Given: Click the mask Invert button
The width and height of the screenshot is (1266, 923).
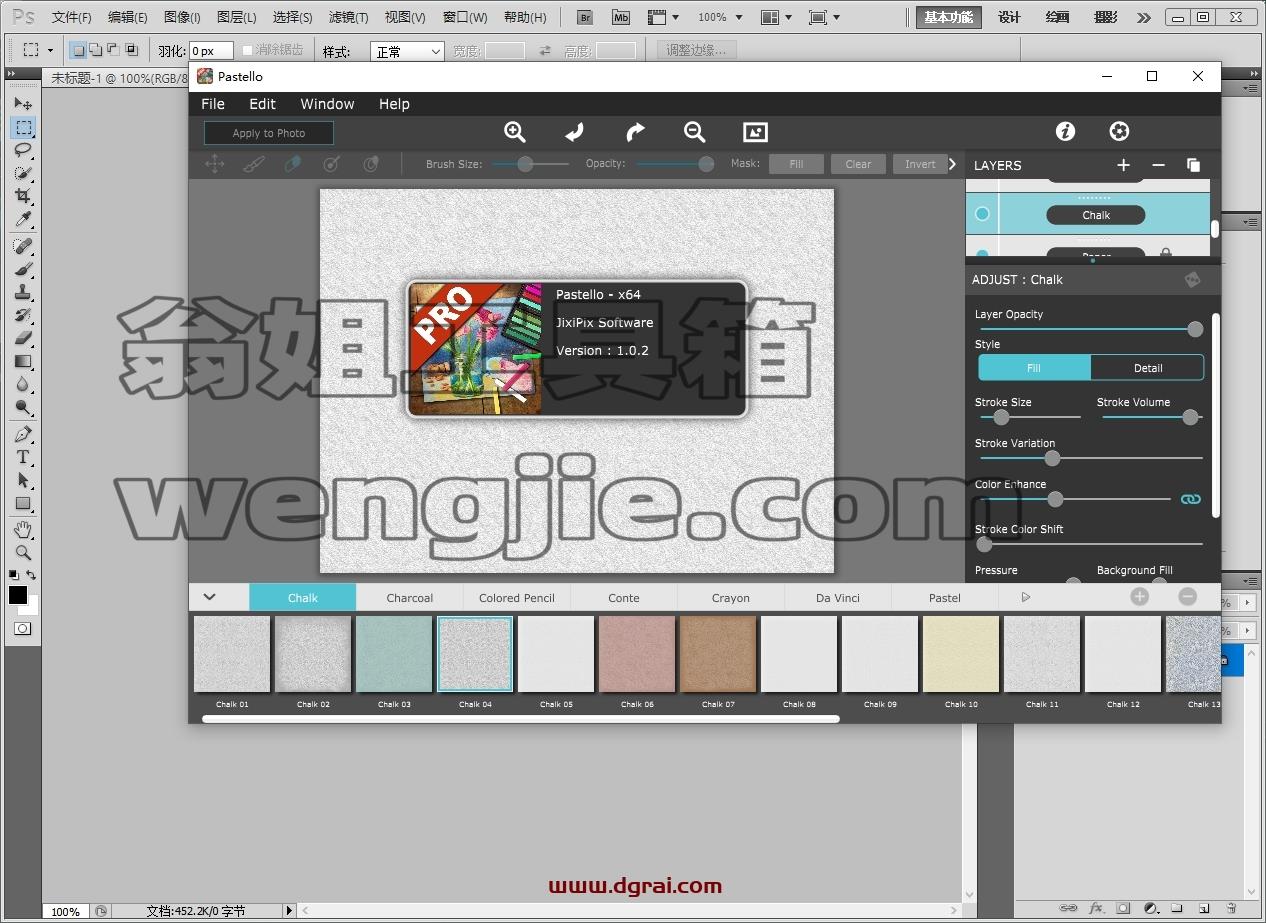Looking at the screenshot, I should [x=920, y=164].
